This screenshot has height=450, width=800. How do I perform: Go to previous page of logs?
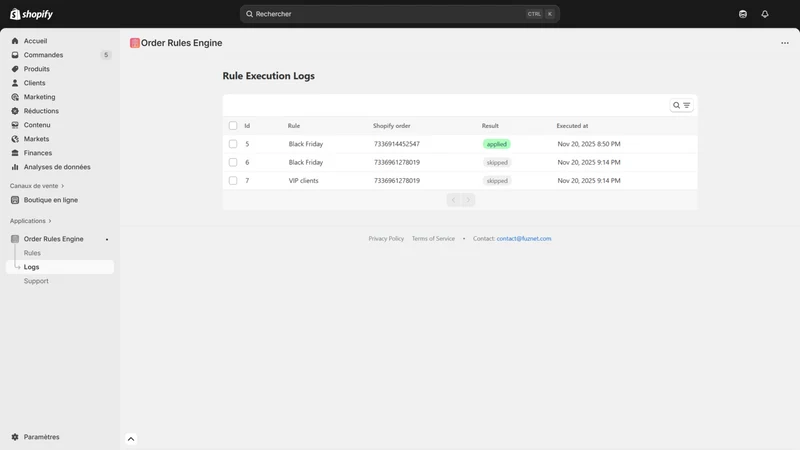coord(454,200)
